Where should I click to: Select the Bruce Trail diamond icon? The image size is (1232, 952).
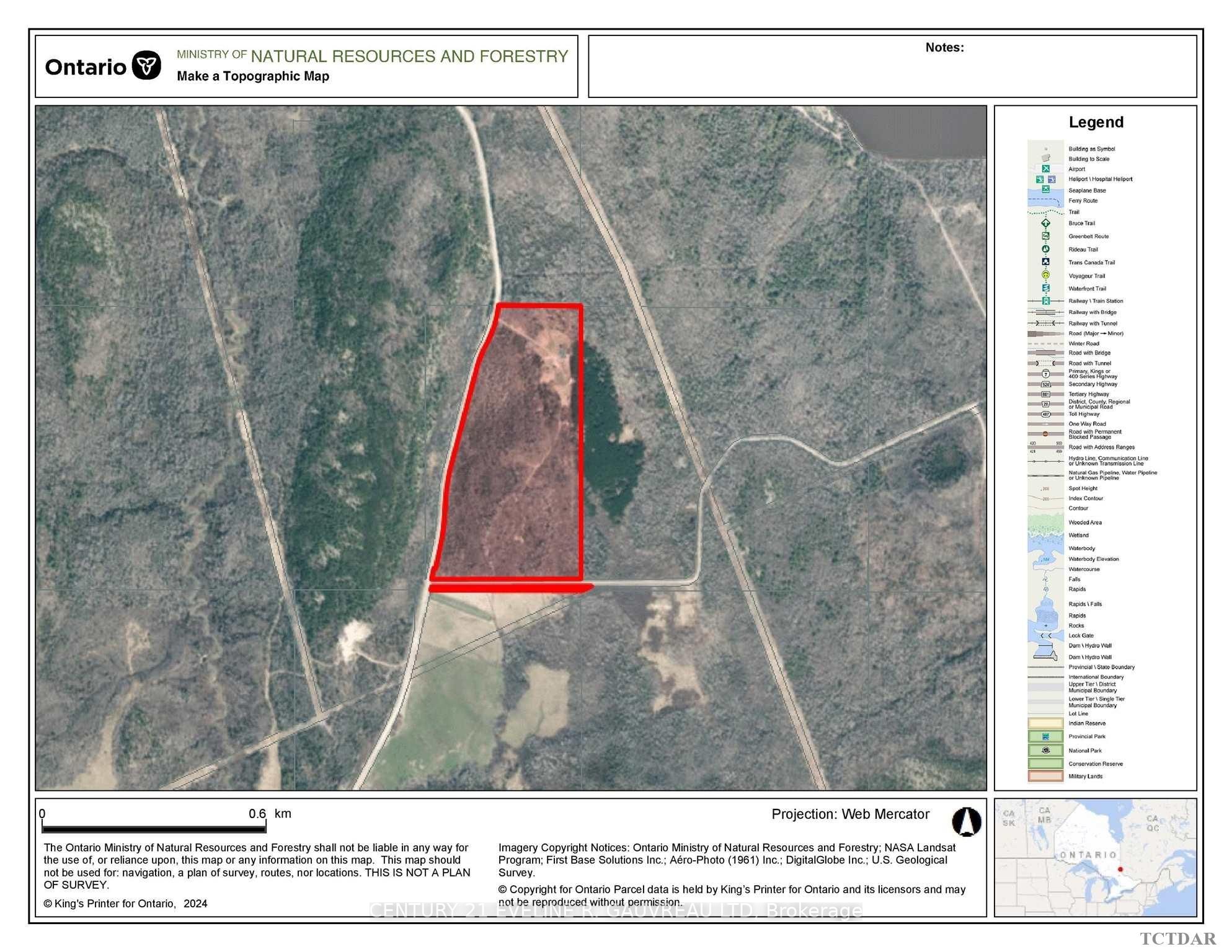(x=1045, y=223)
